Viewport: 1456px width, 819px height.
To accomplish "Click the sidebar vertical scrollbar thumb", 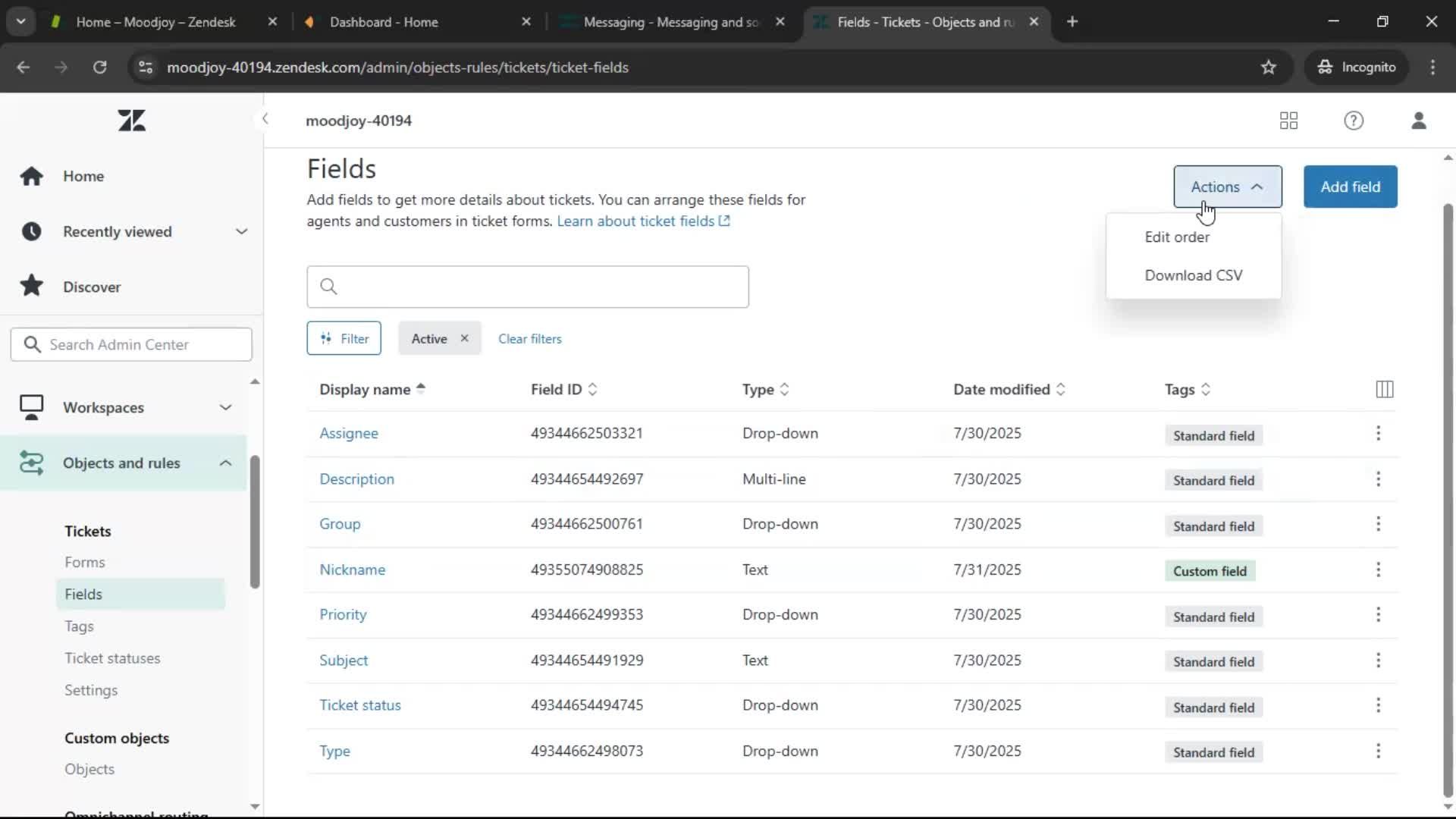I will [255, 522].
